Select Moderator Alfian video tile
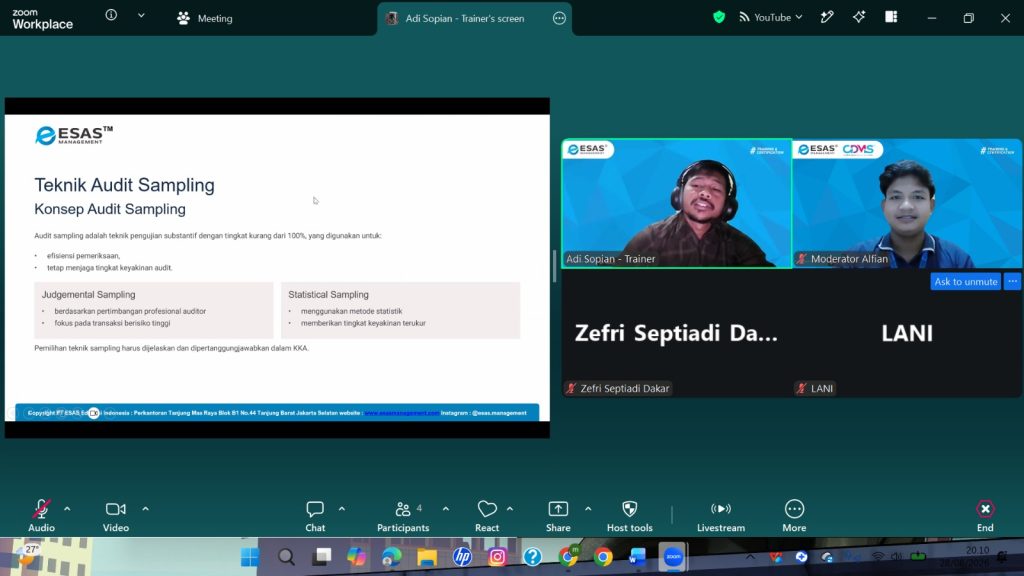Screen dimensions: 1024x576 907,203
